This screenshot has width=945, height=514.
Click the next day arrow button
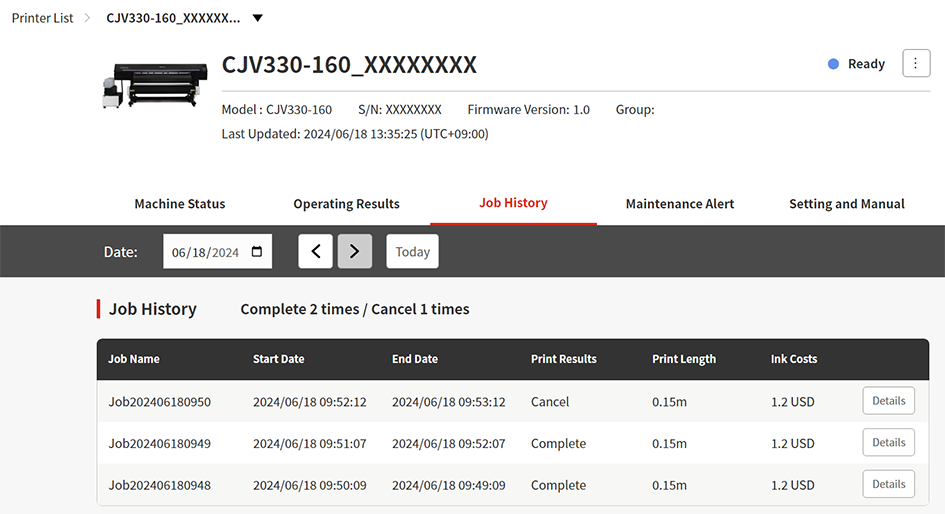[354, 251]
